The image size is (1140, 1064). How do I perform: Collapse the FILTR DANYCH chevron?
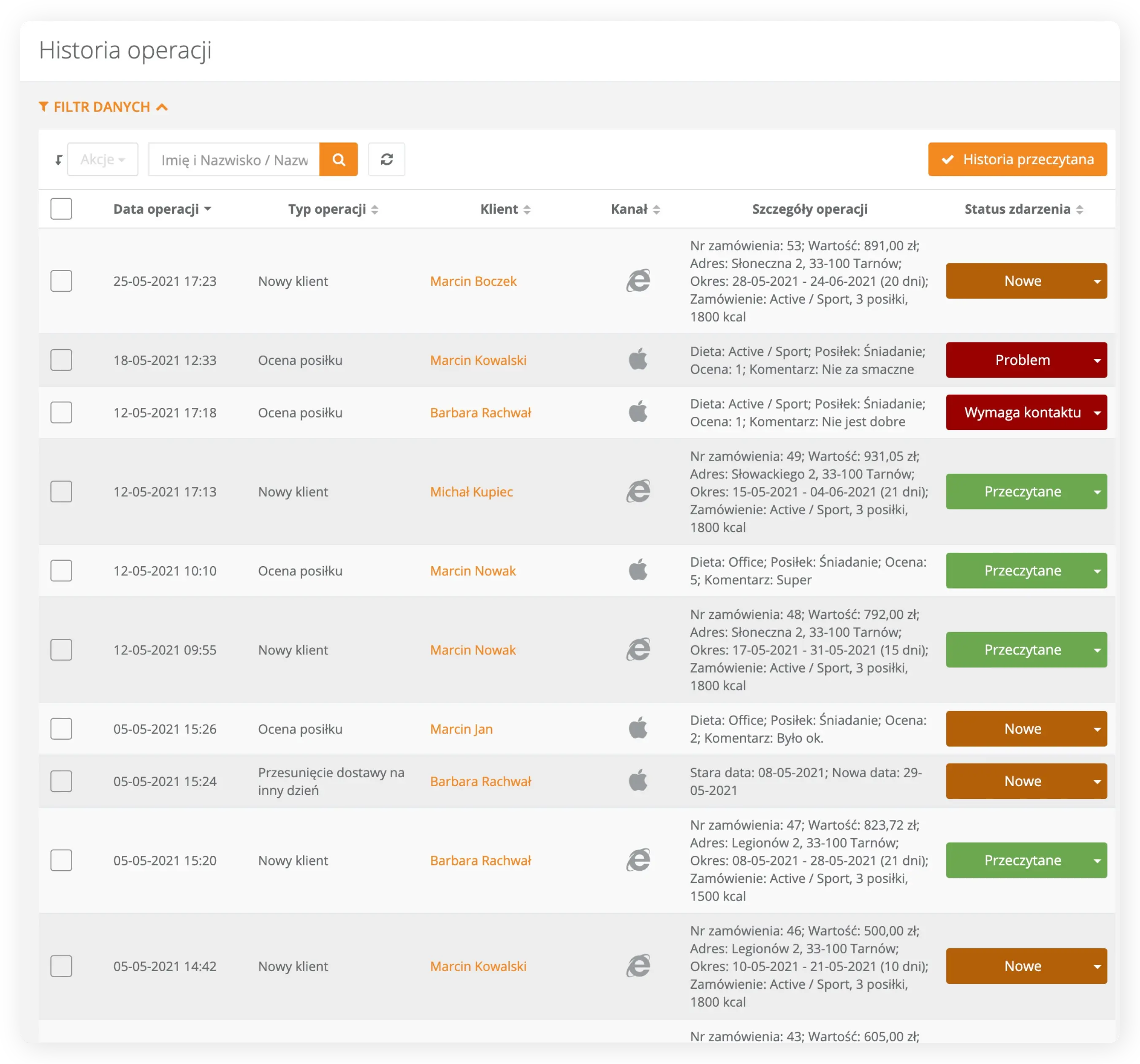click(162, 107)
